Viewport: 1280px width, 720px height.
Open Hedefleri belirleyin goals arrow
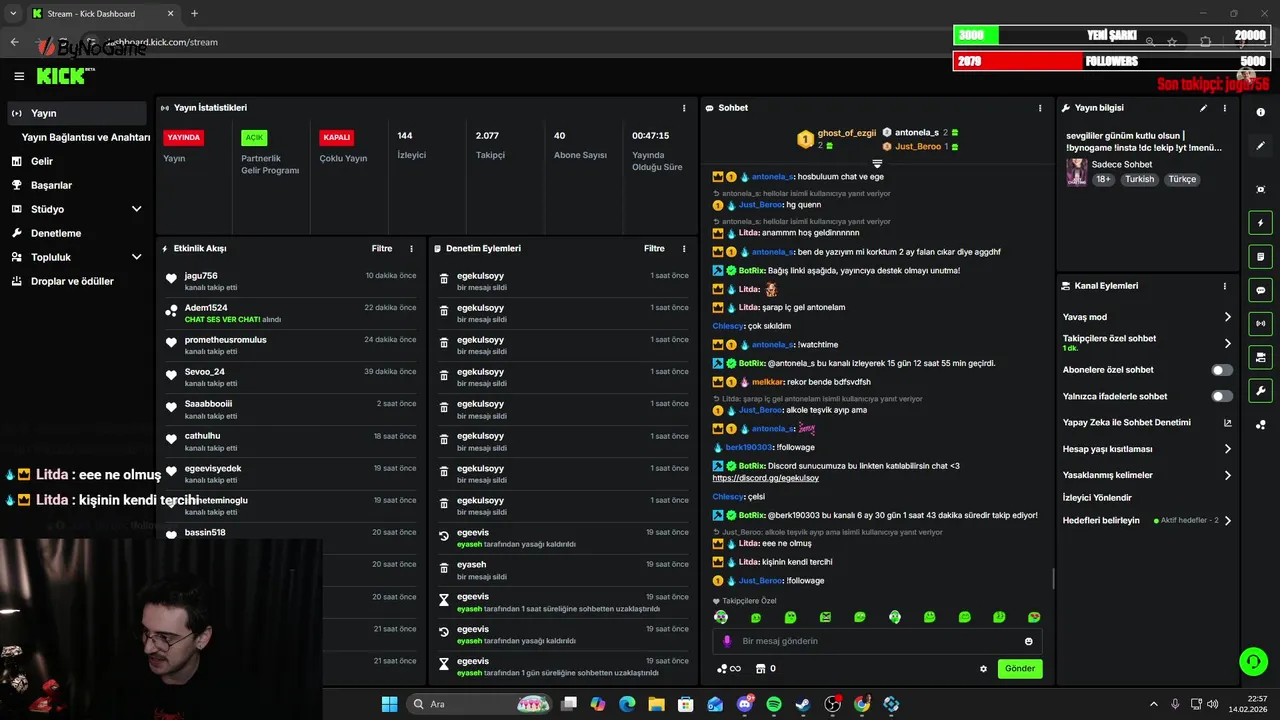1227,520
